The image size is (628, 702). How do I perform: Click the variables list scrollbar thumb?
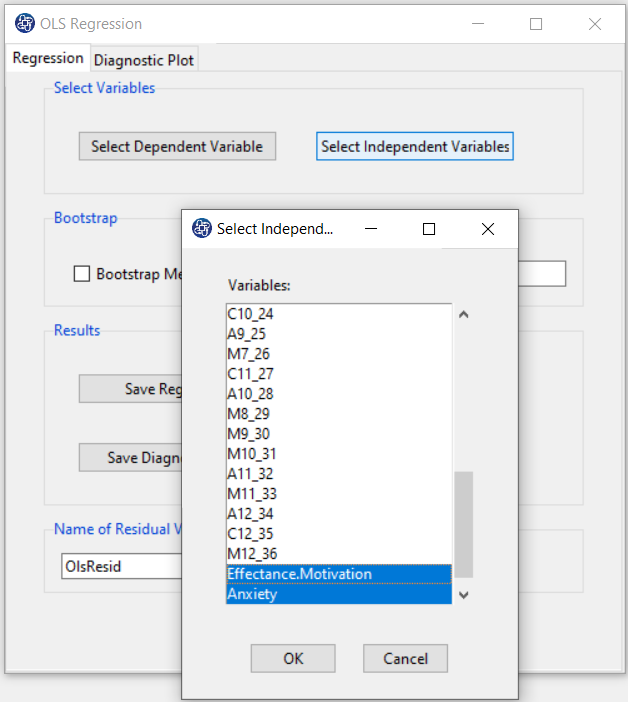(464, 524)
